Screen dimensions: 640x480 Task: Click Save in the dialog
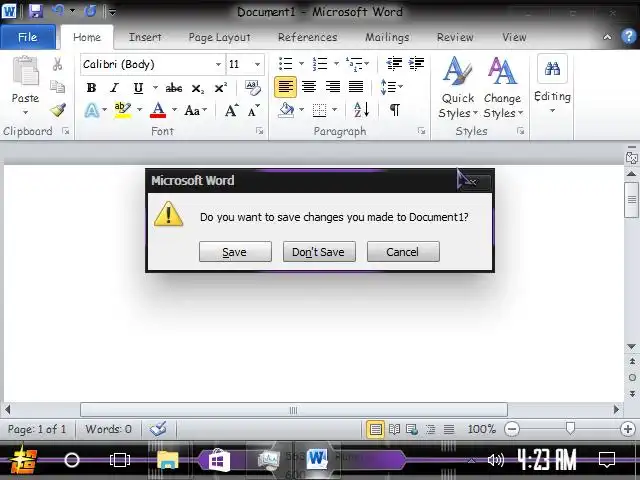click(235, 251)
